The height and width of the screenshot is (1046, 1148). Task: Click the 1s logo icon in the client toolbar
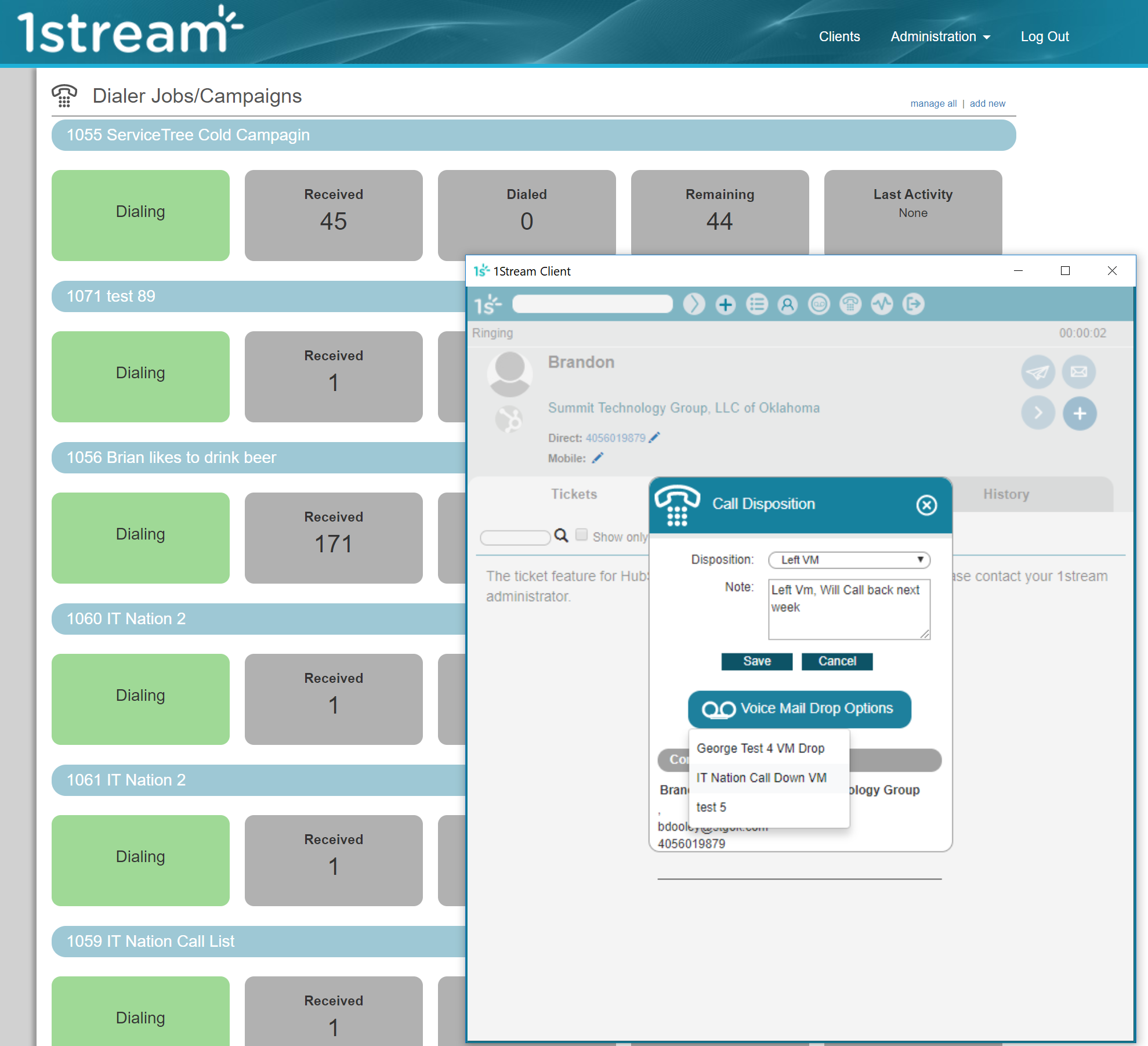488,304
